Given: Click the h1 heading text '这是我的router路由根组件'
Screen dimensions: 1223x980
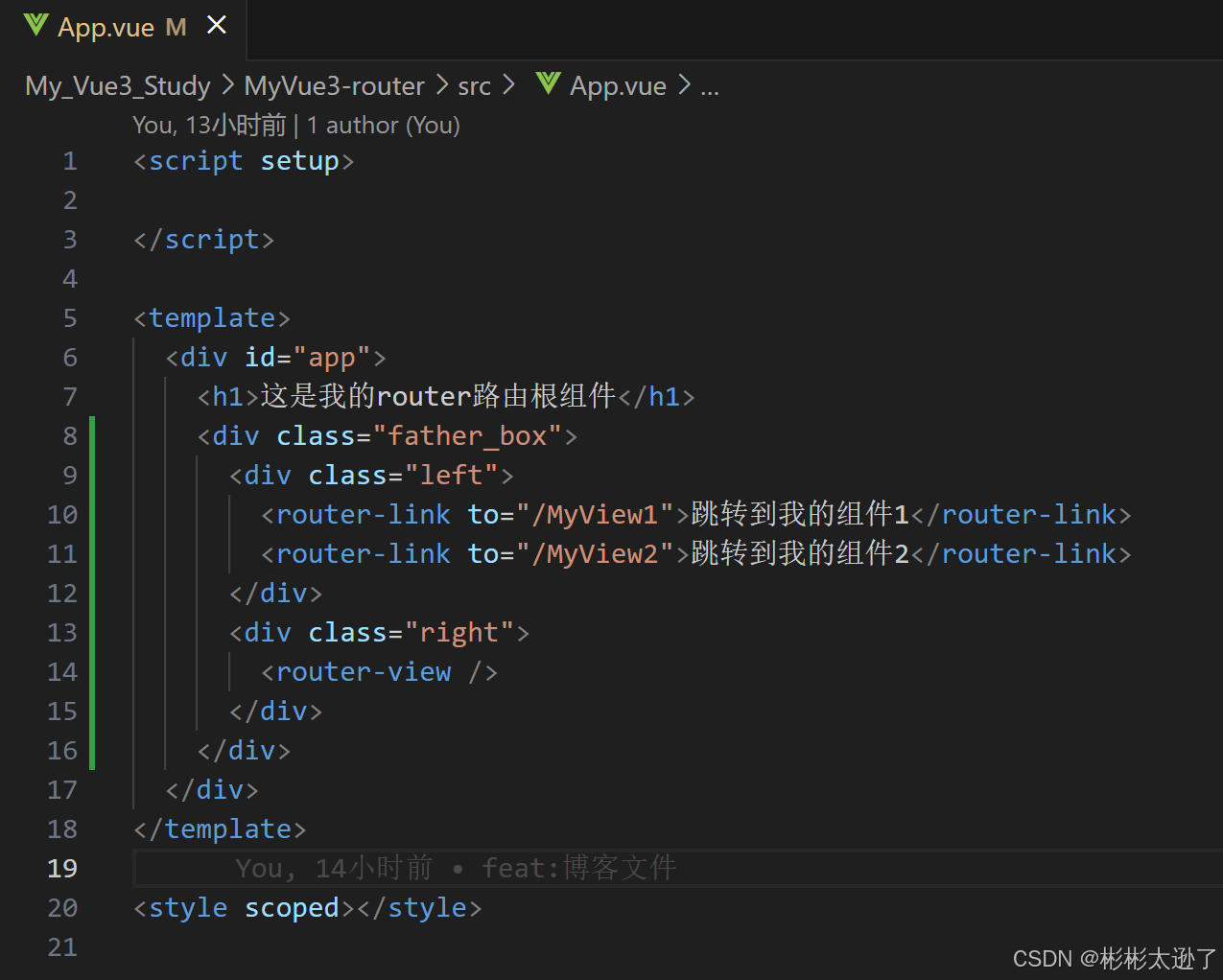Looking at the screenshot, I should 438,396.
